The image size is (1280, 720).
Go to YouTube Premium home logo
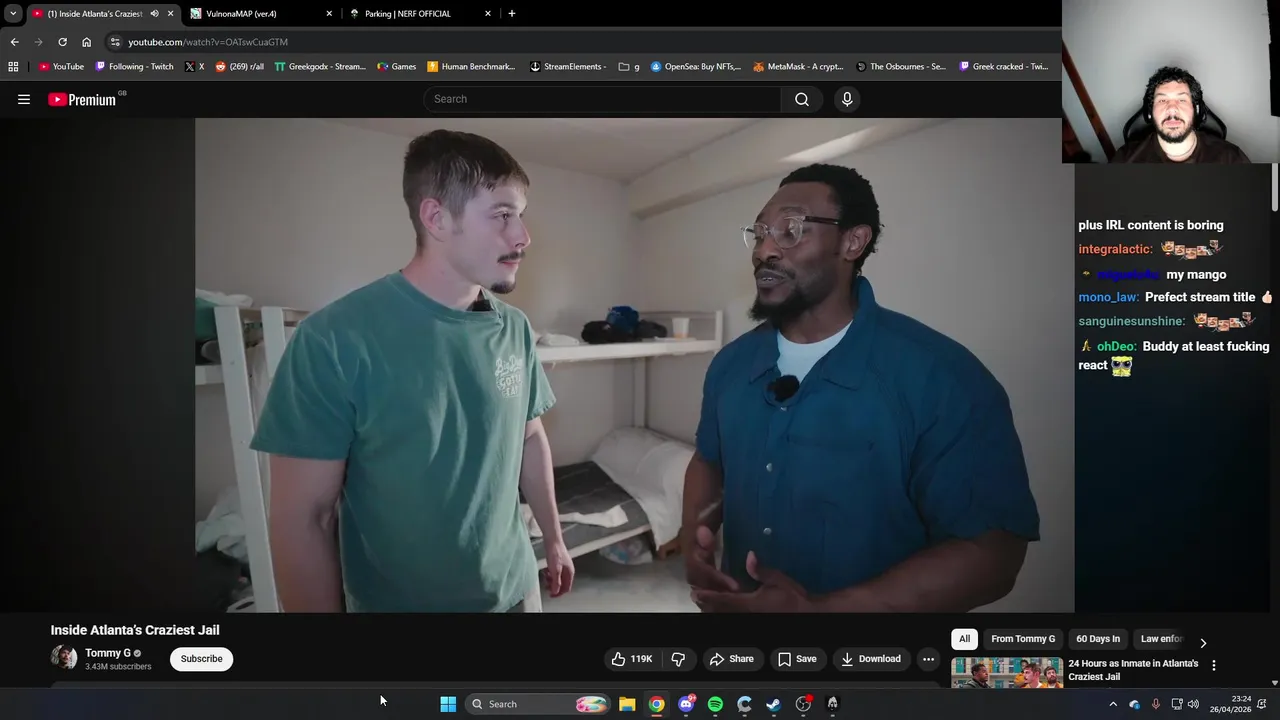tap(82, 99)
